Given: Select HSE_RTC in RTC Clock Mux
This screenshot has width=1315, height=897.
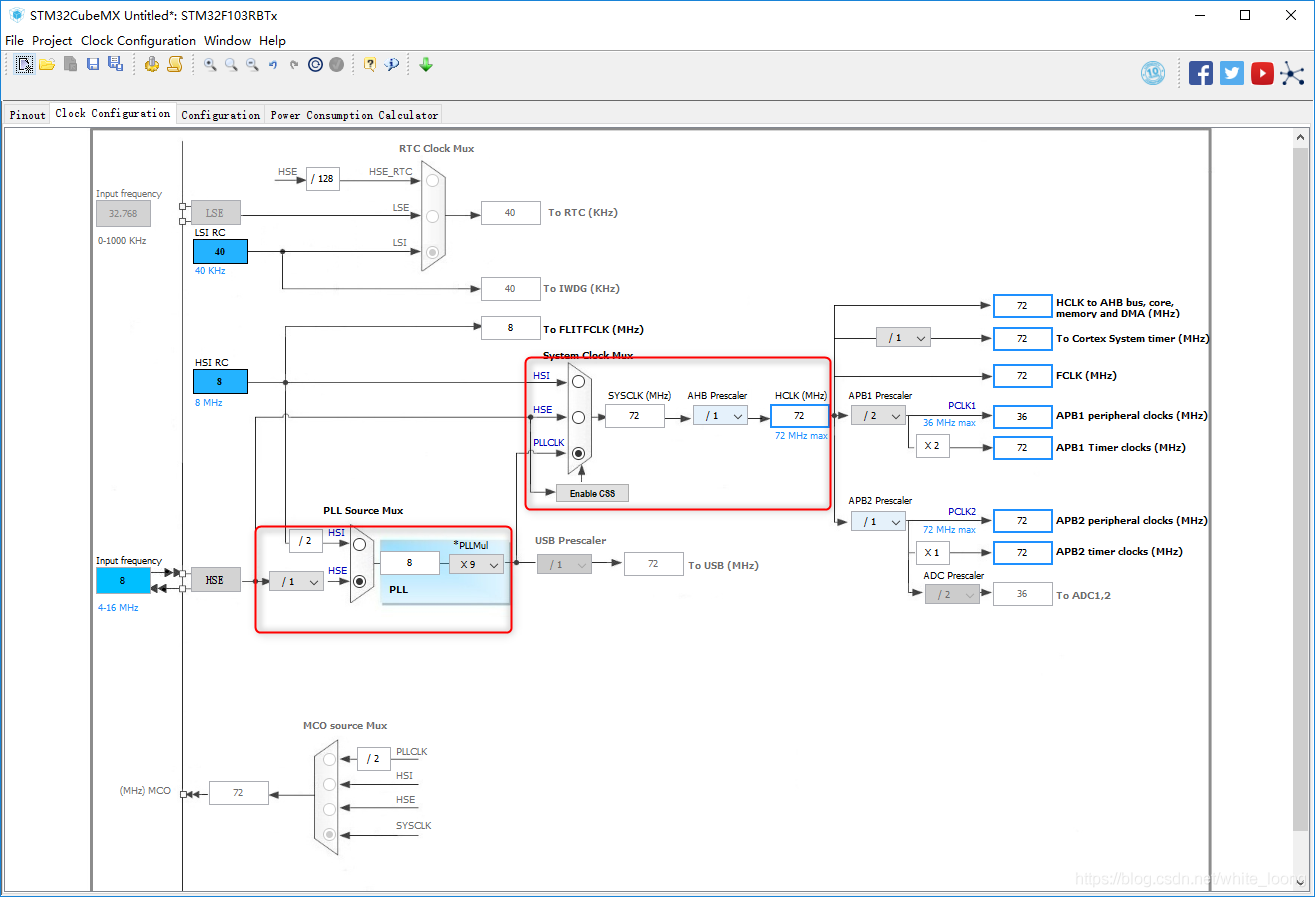Looking at the screenshot, I should point(432,180).
